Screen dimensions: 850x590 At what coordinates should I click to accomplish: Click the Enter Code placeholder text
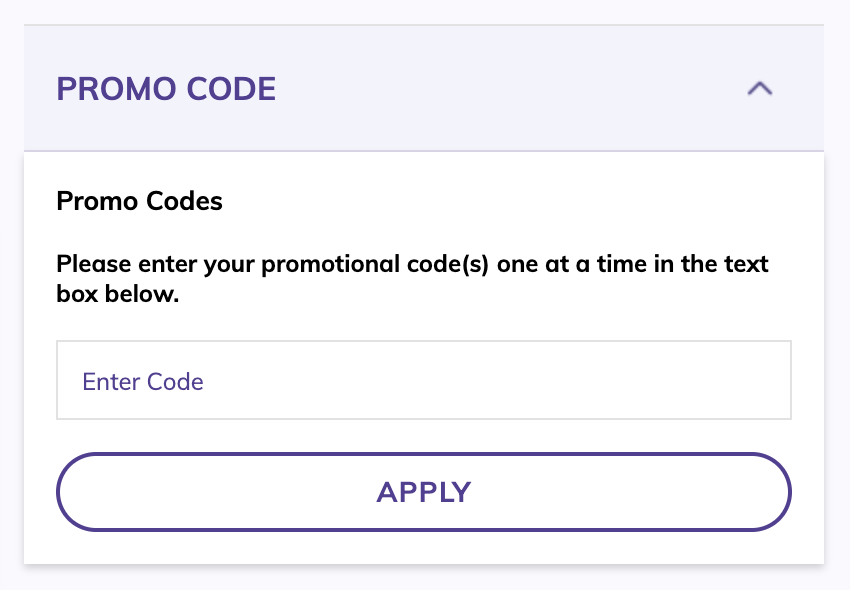click(x=143, y=381)
